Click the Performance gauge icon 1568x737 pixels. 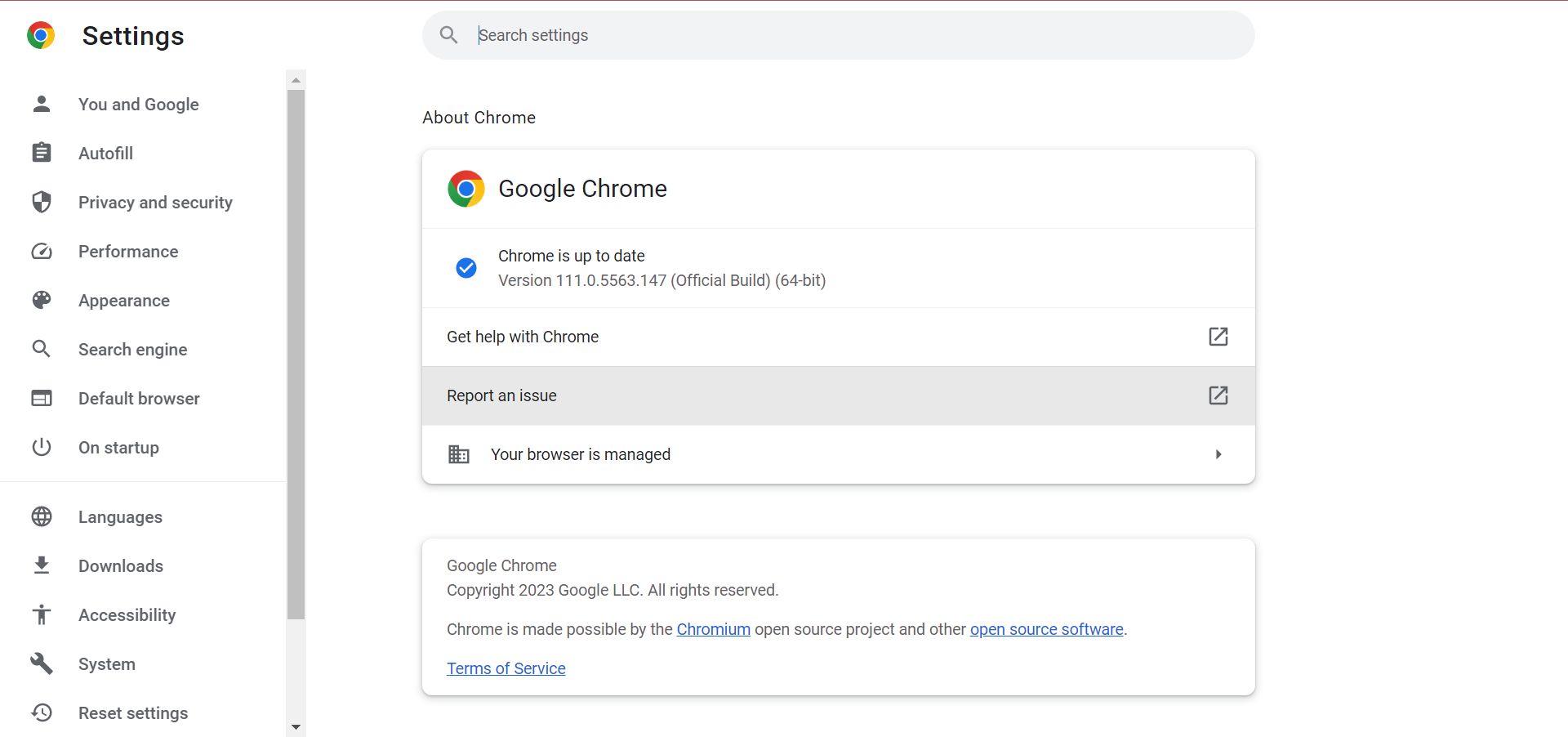pos(42,251)
